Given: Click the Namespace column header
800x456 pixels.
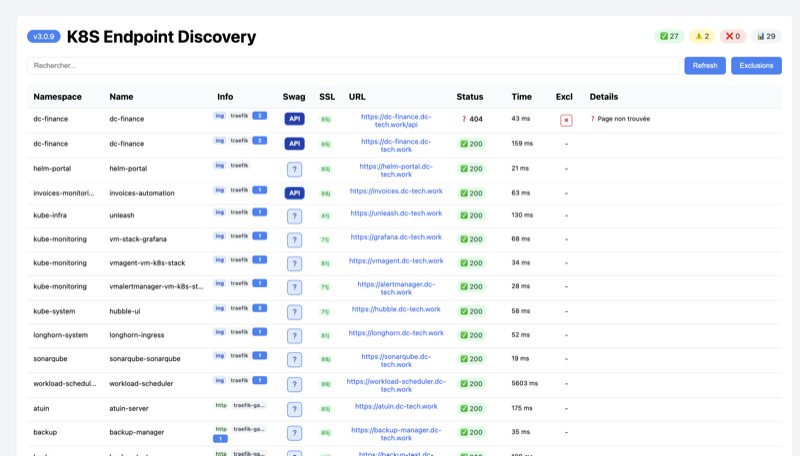Looking at the screenshot, I should click(x=57, y=97).
